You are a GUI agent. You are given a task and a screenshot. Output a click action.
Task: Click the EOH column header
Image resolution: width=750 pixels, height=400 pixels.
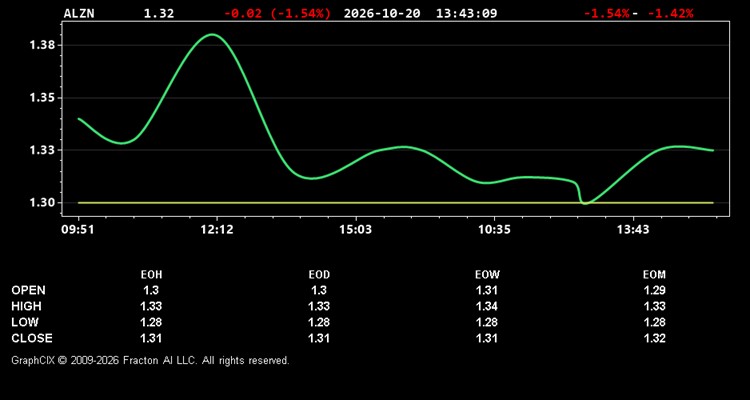151,275
